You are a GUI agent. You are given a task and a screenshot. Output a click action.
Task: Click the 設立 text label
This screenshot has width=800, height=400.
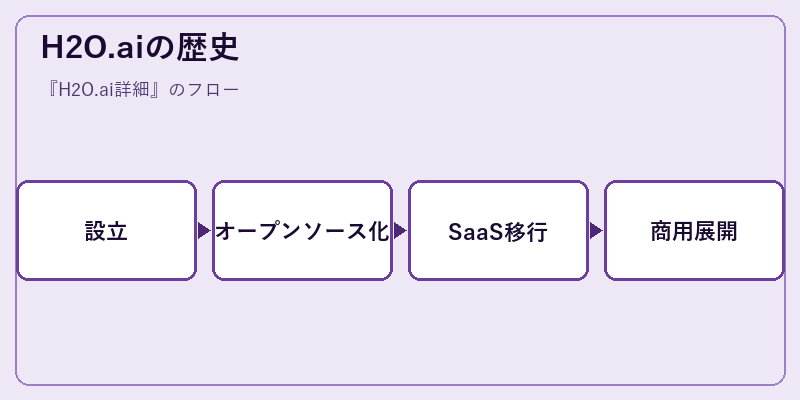(107, 231)
